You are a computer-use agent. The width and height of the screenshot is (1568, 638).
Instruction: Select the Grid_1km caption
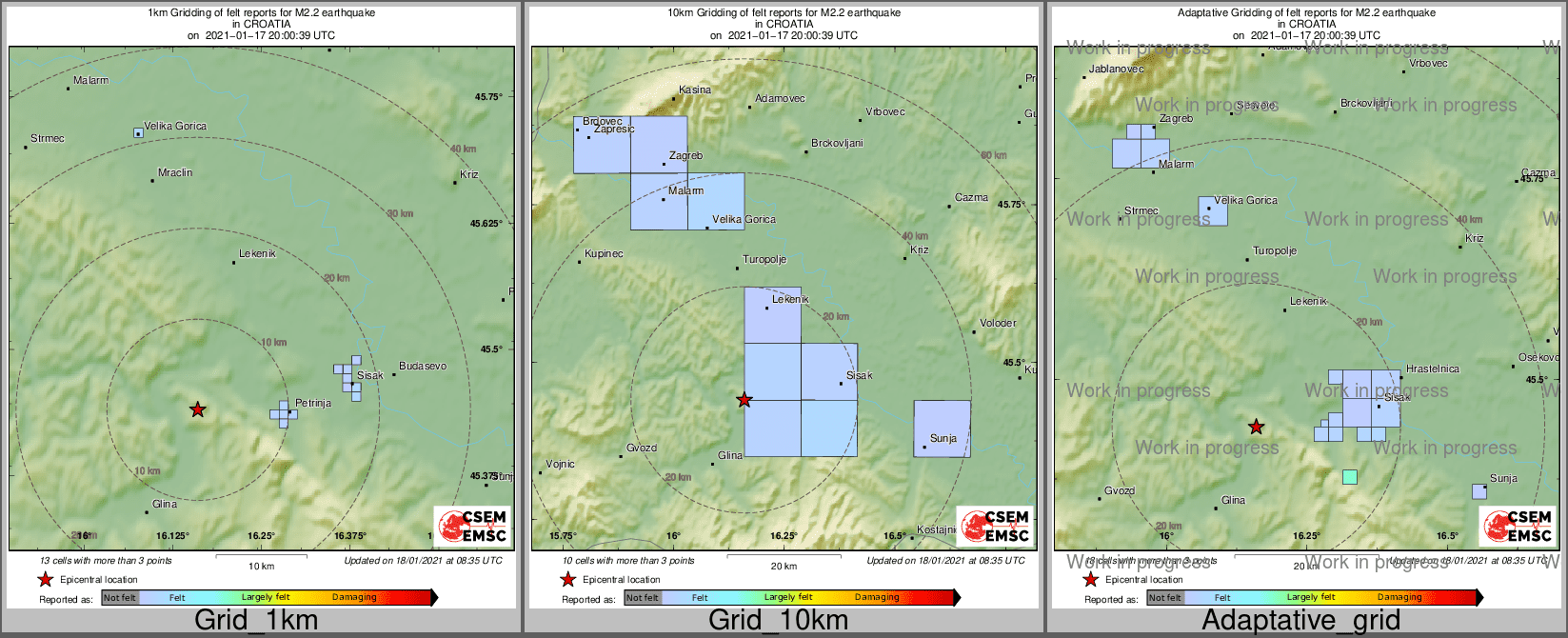[256, 621]
